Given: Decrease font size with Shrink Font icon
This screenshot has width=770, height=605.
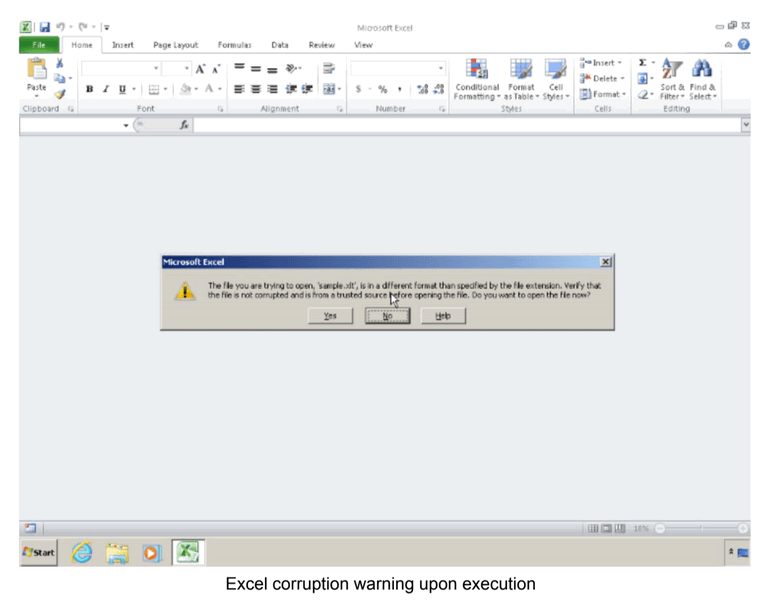Looking at the screenshot, I should (x=216, y=69).
